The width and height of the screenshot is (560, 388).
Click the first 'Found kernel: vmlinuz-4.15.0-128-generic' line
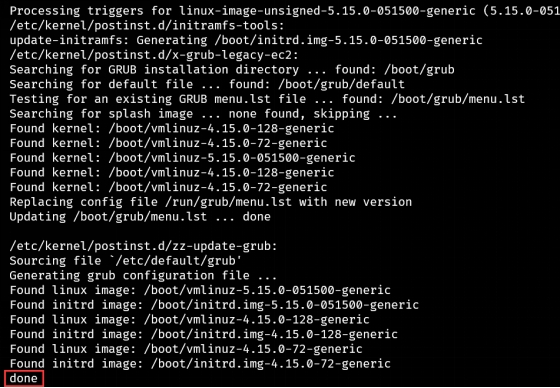[x=172, y=129]
